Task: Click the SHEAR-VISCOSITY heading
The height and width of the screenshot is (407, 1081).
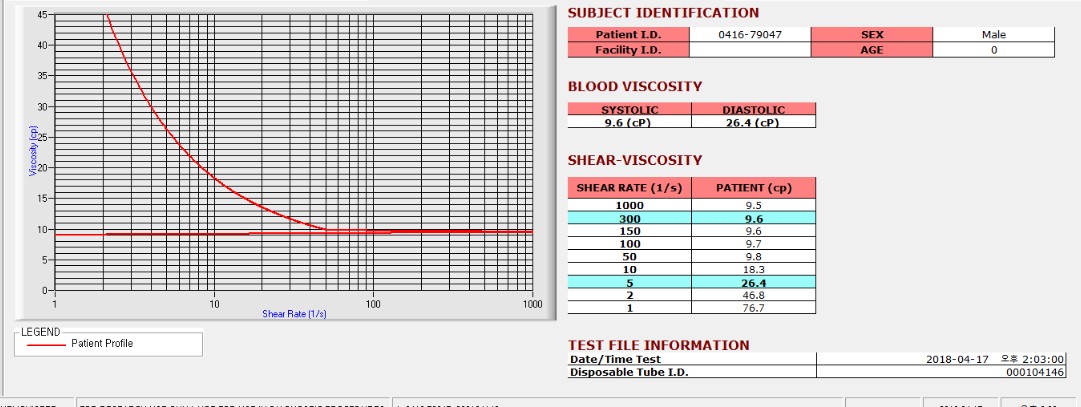Action: tap(635, 160)
